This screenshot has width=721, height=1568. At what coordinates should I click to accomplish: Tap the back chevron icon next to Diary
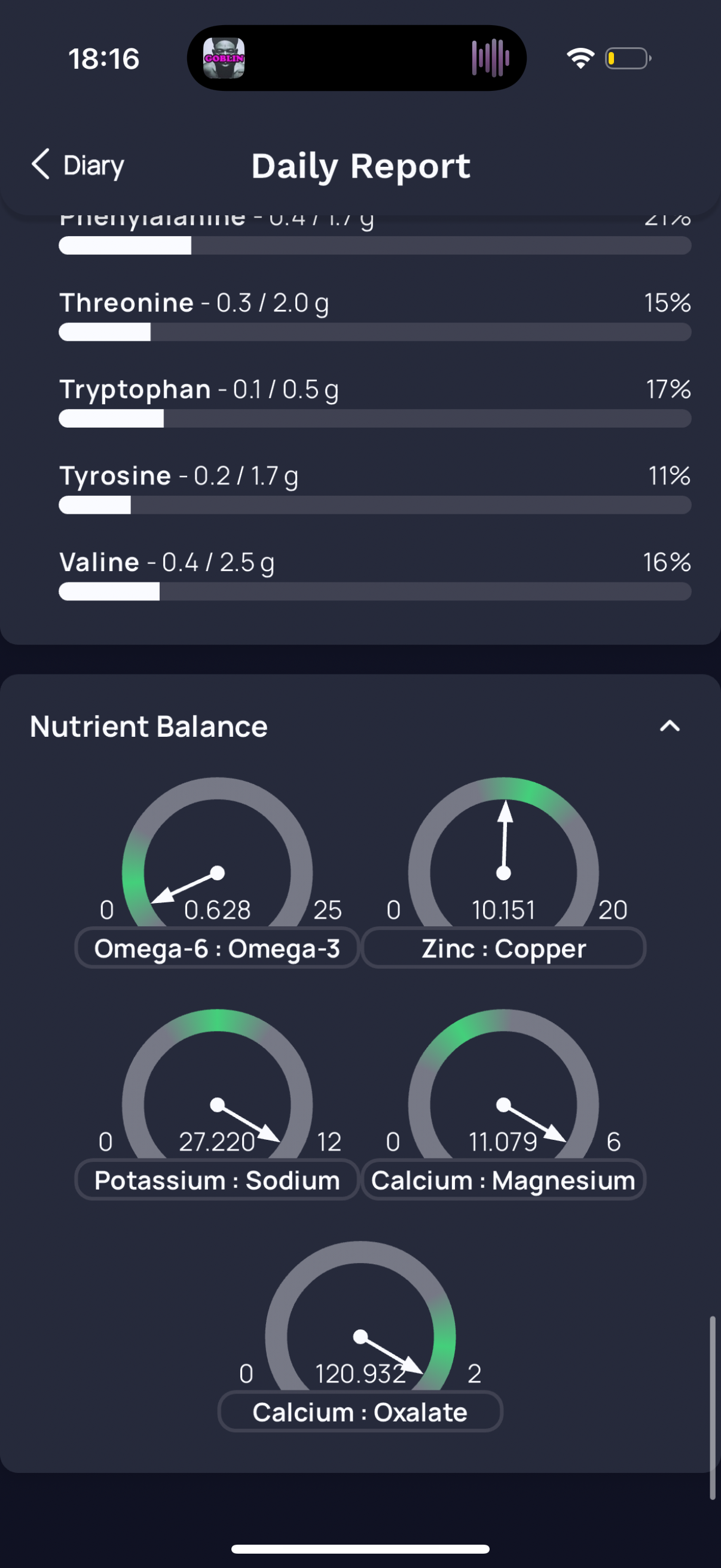(x=40, y=164)
